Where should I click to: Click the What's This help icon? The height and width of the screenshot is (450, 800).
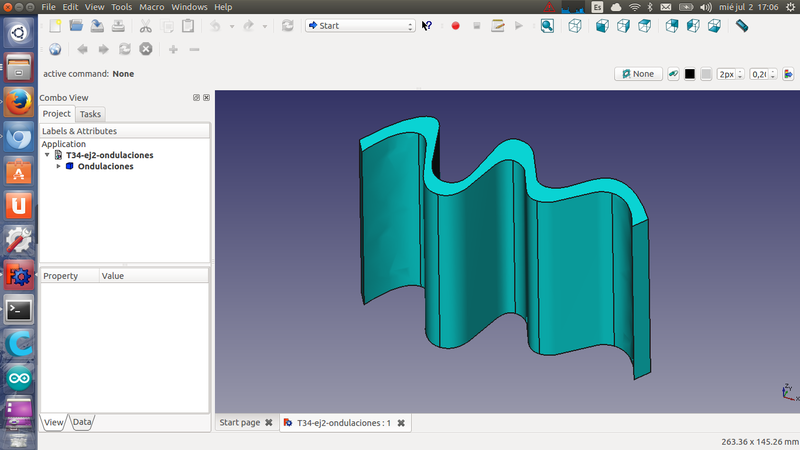point(427,26)
